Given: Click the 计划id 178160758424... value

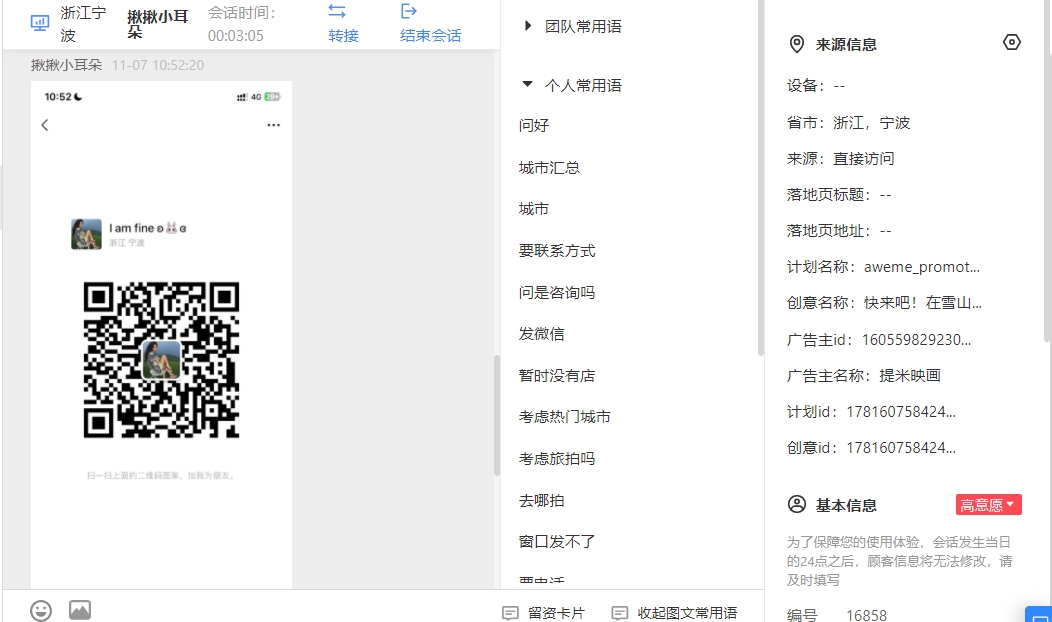Looking at the screenshot, I should pyautogui.click(x=901, y=412).
